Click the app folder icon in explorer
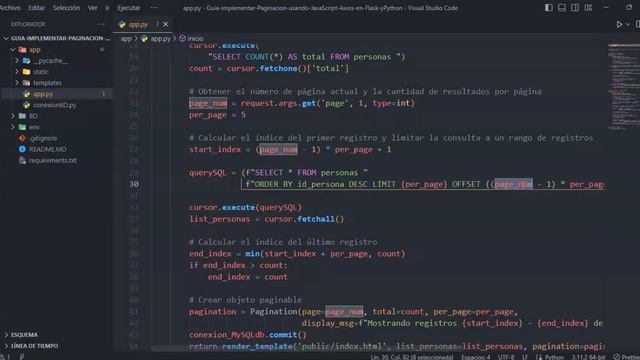 [22, 50]
